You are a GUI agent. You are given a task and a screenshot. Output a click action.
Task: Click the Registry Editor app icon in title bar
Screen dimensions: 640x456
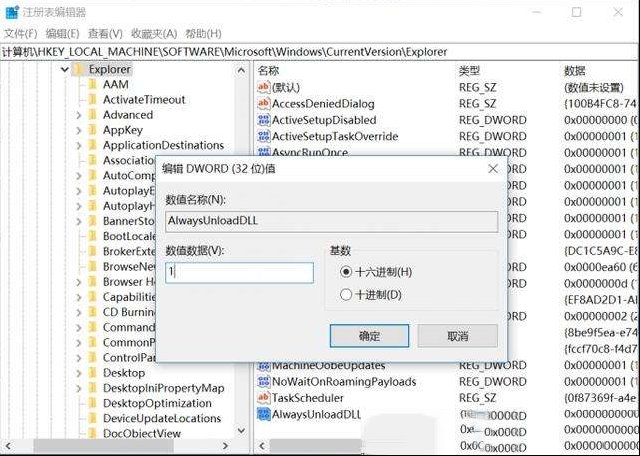tap(12, 12)
